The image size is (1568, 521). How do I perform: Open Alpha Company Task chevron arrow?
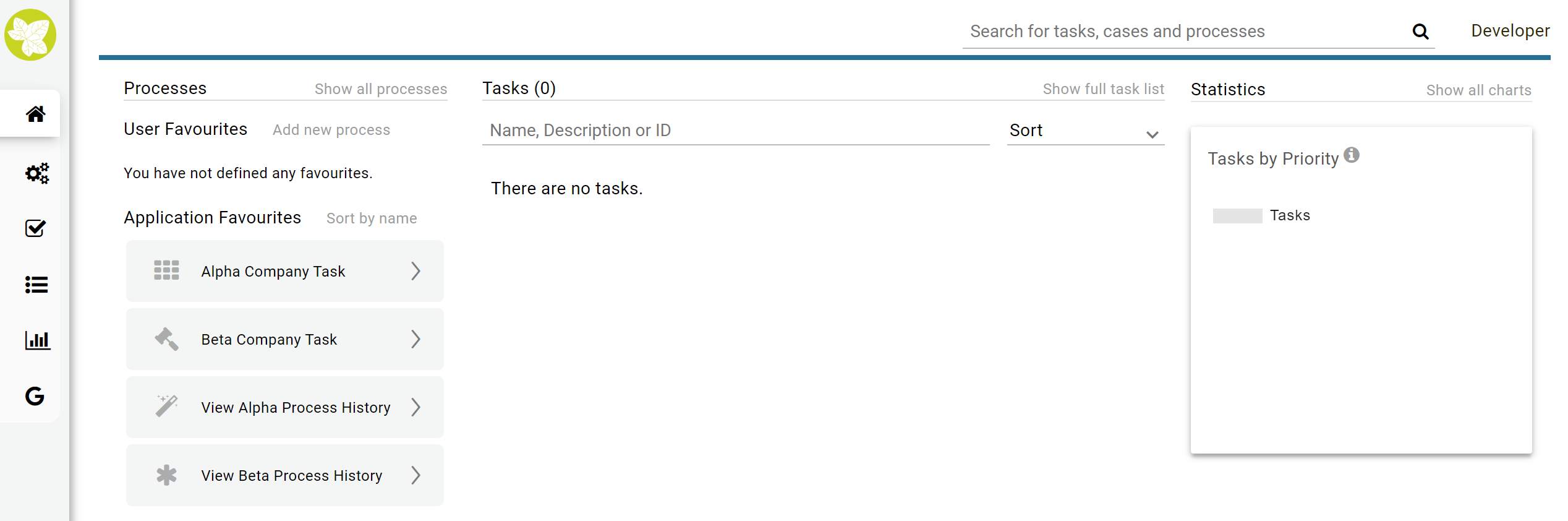pyautogui.click(x=415, y=271)
